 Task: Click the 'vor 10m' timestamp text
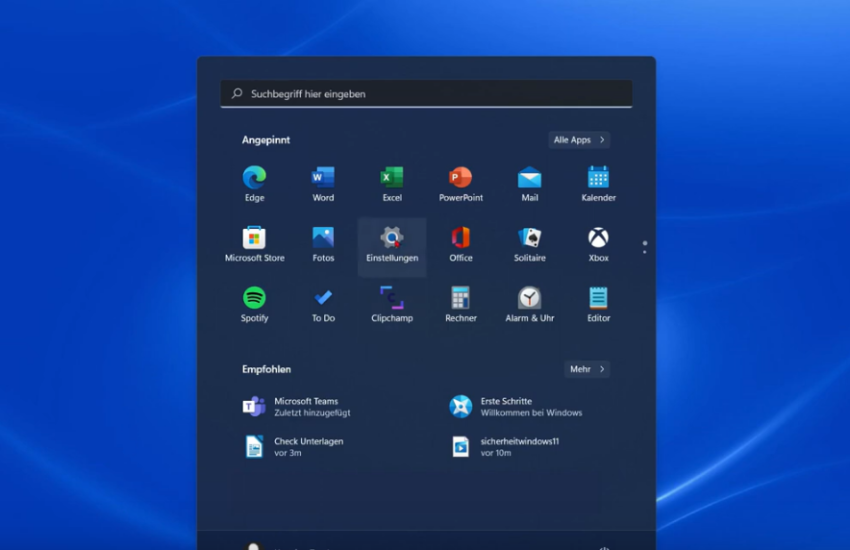pos(495,453)
